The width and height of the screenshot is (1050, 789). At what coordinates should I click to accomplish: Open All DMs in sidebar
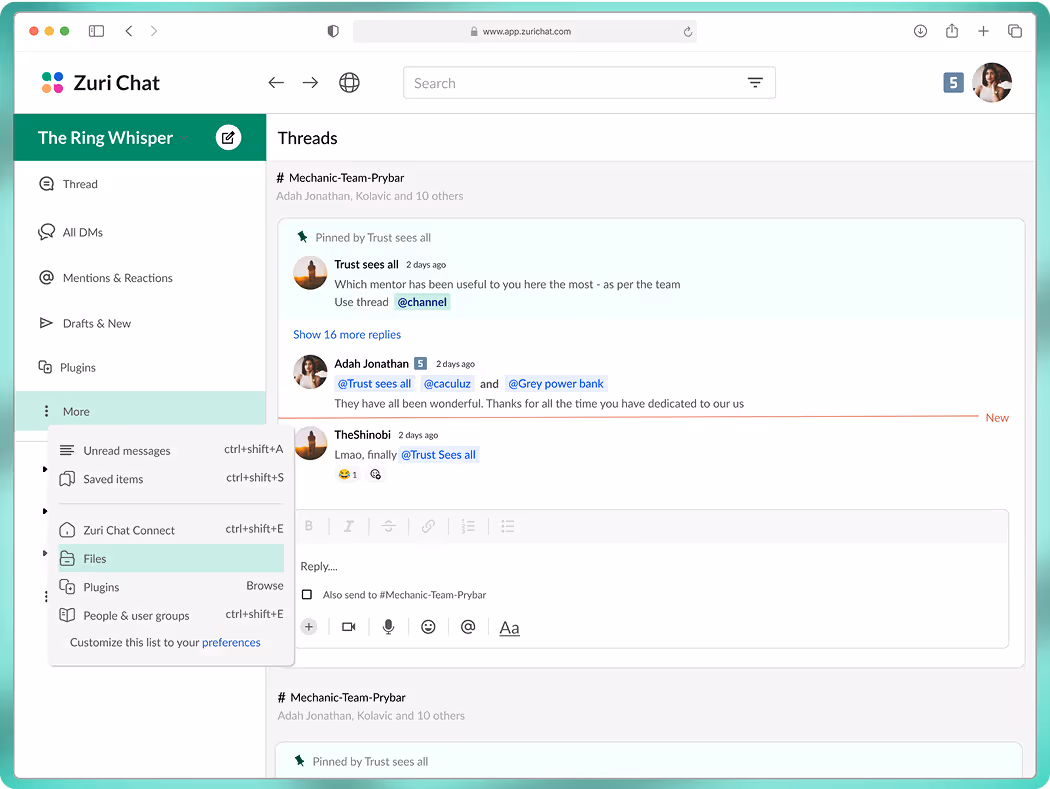(x=139, y=232)
